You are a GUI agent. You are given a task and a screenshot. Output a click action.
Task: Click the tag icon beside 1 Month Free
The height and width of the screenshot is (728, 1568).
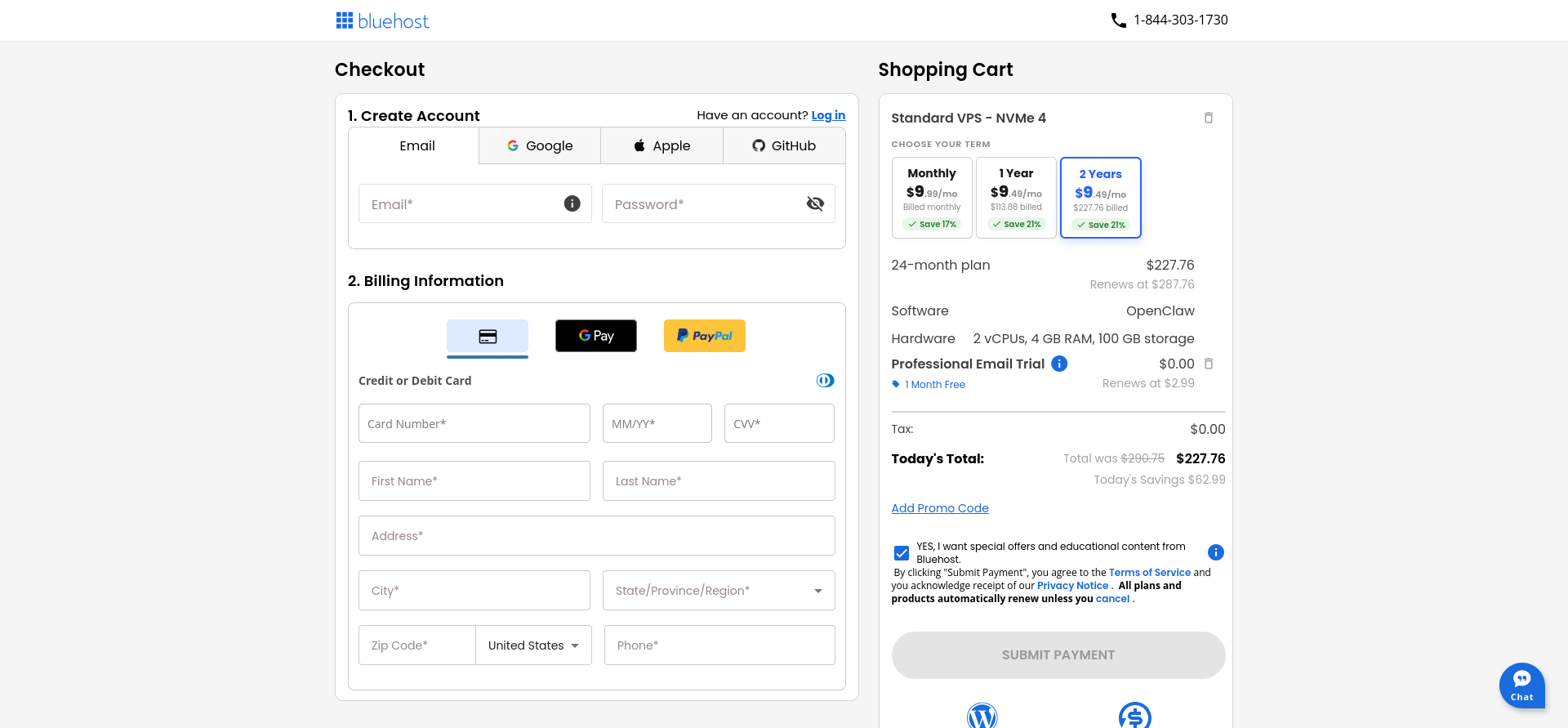896,385
